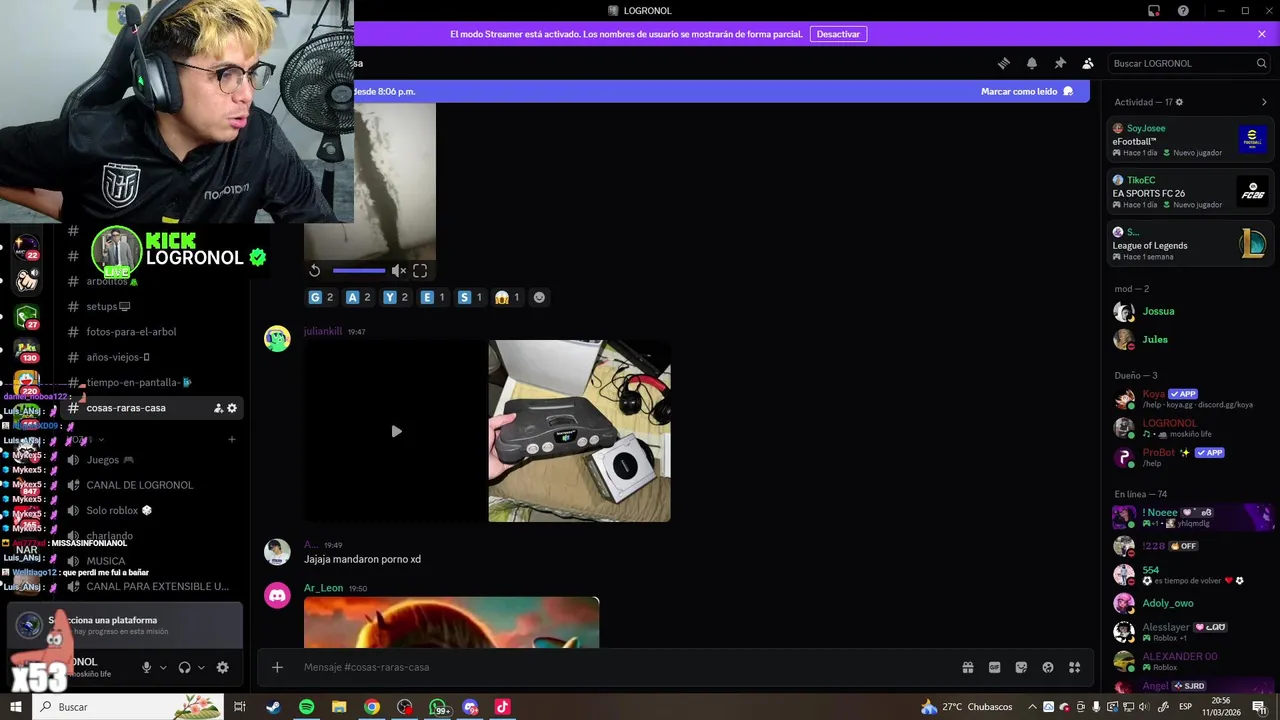This screenshot has width=1280, height=720.
Task: Open WhatsApp from the taskbar
Action: click(x=438, y=707)
